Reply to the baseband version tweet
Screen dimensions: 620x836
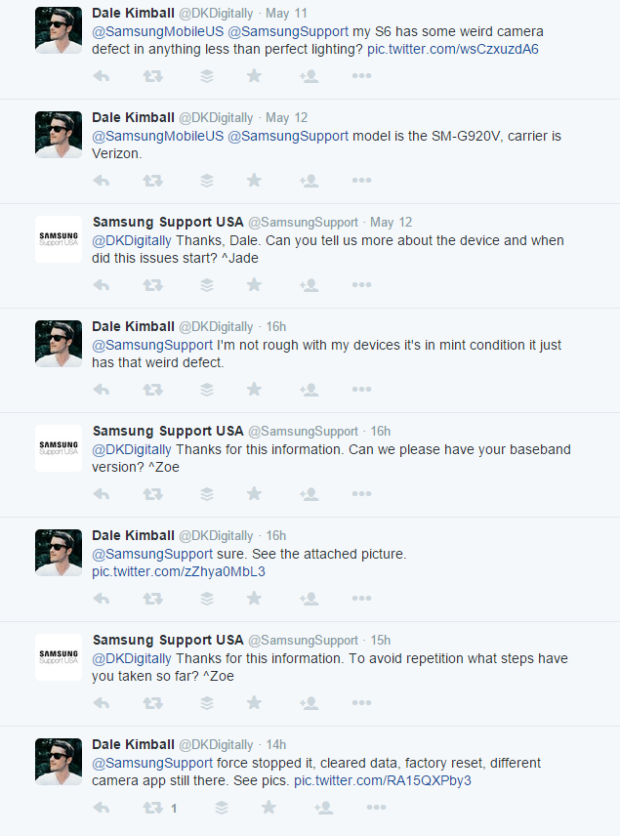point(101,494)
